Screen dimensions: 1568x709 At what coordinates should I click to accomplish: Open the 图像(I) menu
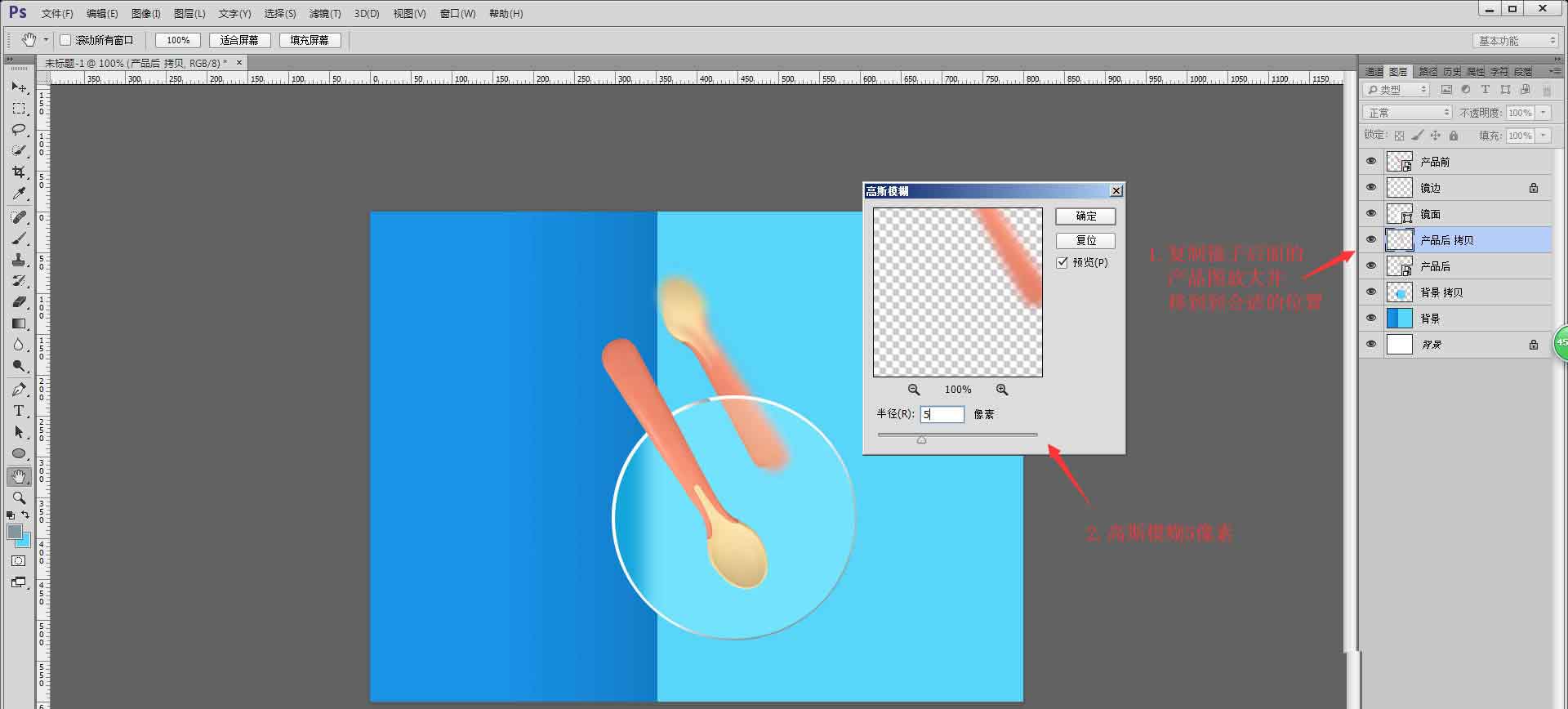click(x=146, y=14)
